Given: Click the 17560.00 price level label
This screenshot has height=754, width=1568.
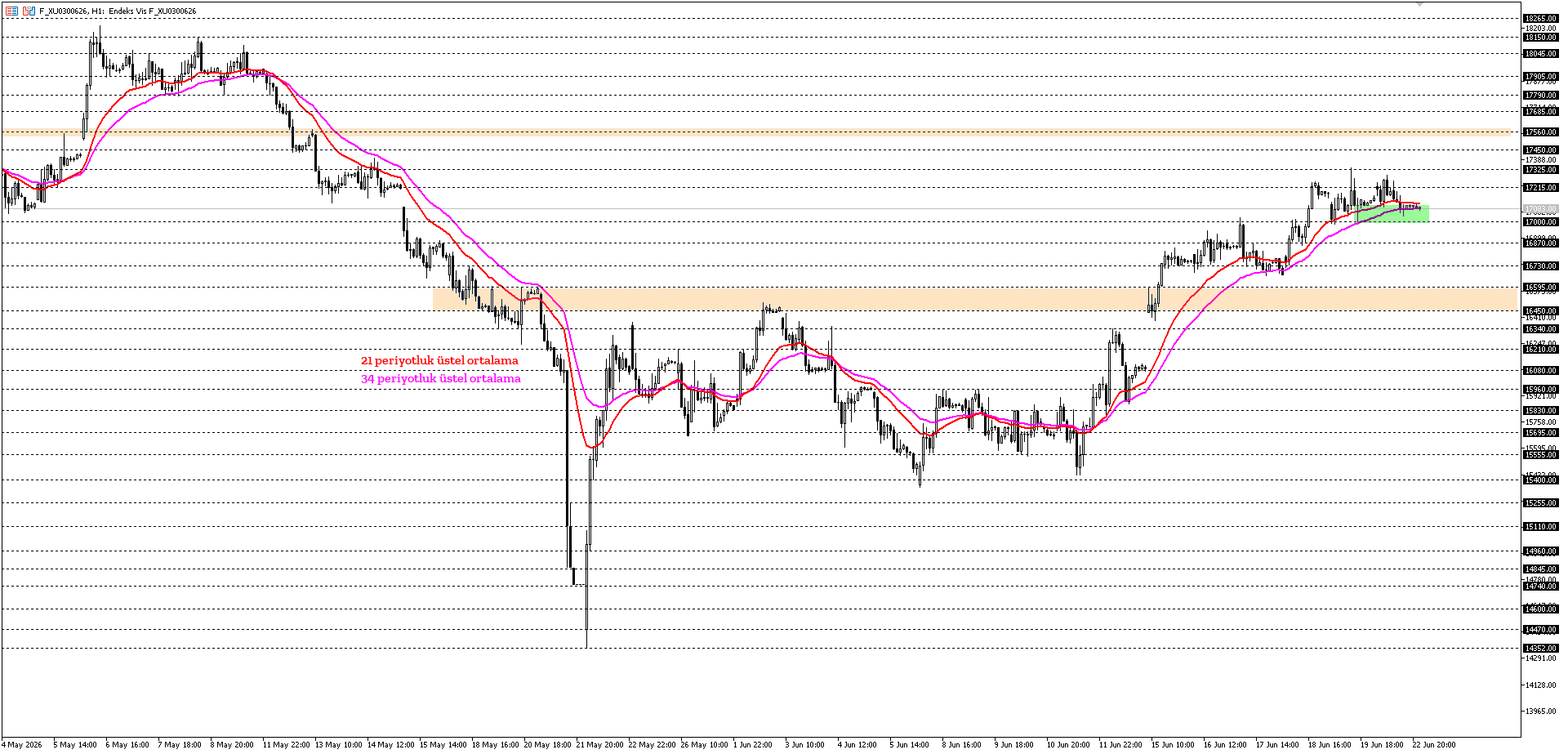Looking at the screenshot, I should pos(1540,132).
